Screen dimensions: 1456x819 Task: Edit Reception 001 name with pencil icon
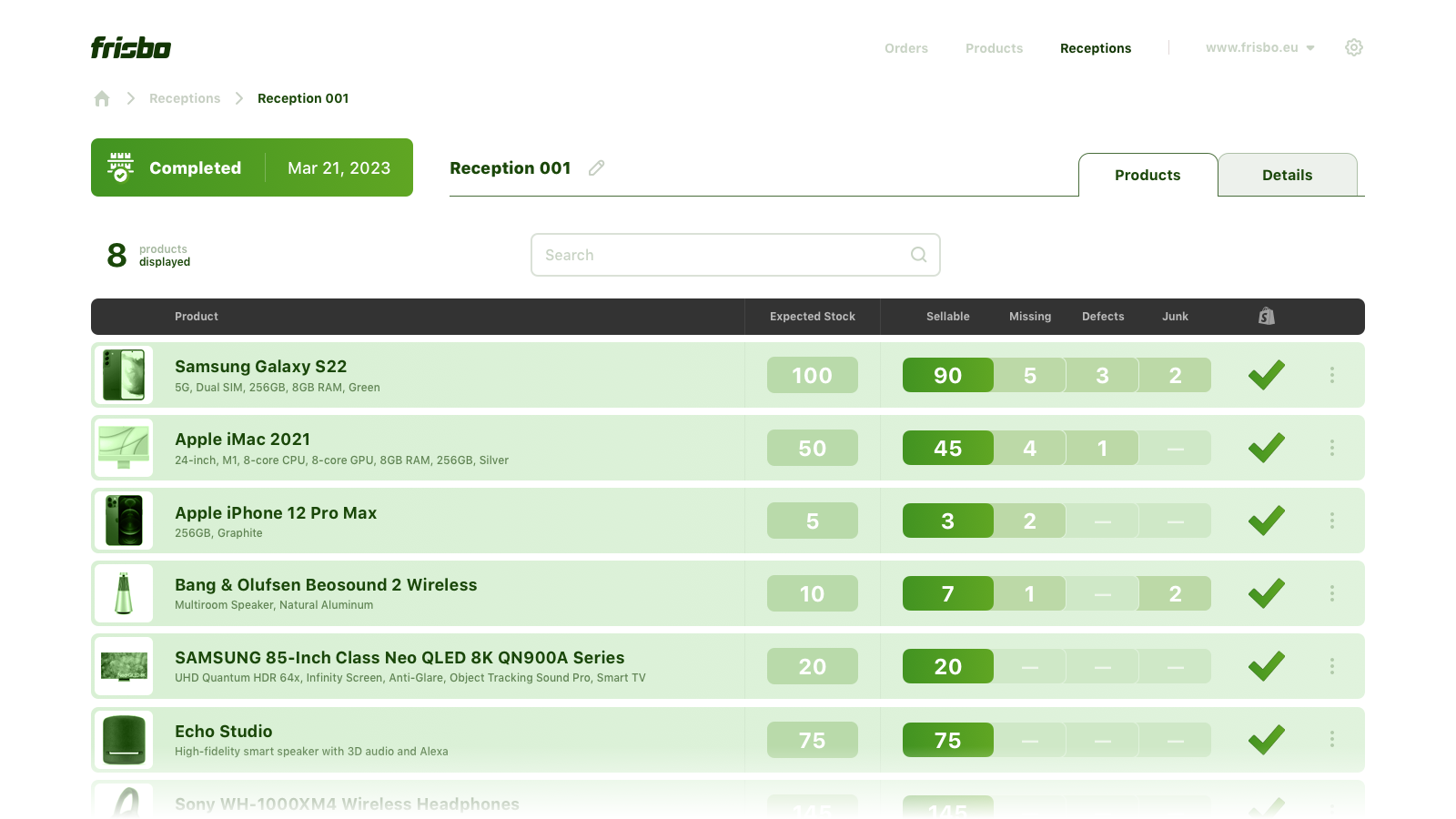[597, 167]
